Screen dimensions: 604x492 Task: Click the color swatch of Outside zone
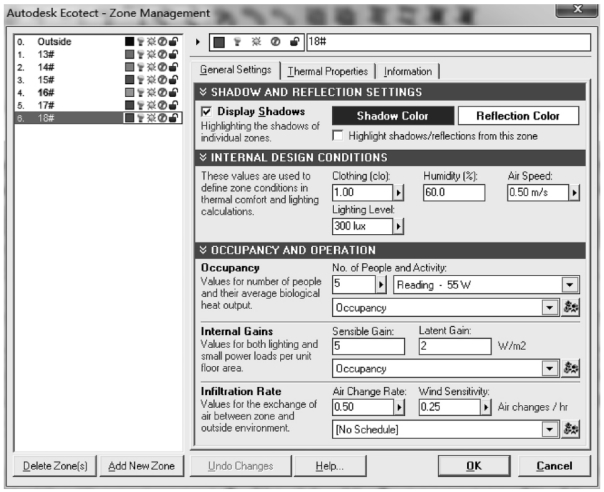[129, 42]
